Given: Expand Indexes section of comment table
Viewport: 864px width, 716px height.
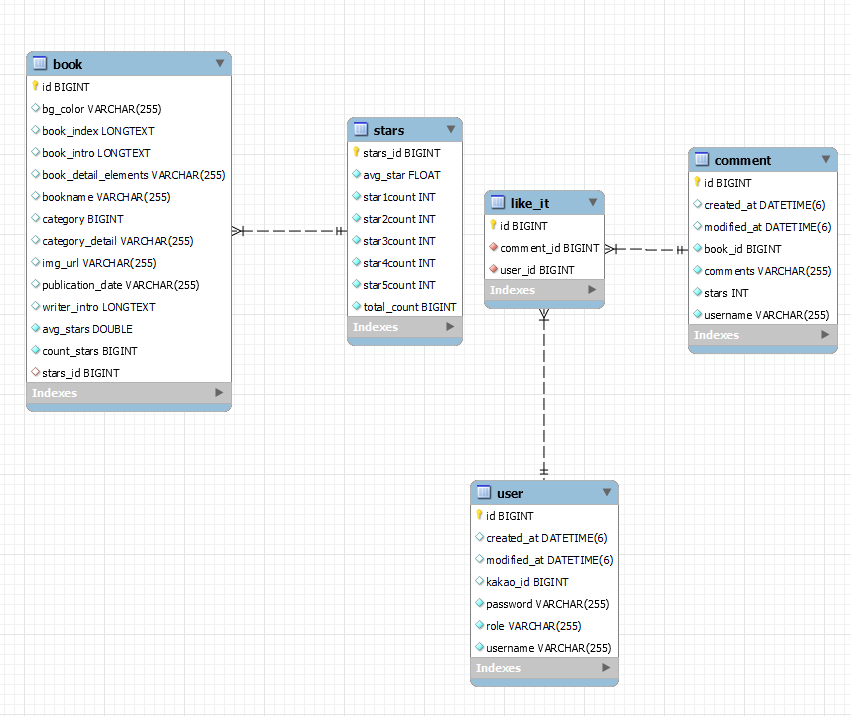Looking at the screenshot, I should tap(825, 335).
